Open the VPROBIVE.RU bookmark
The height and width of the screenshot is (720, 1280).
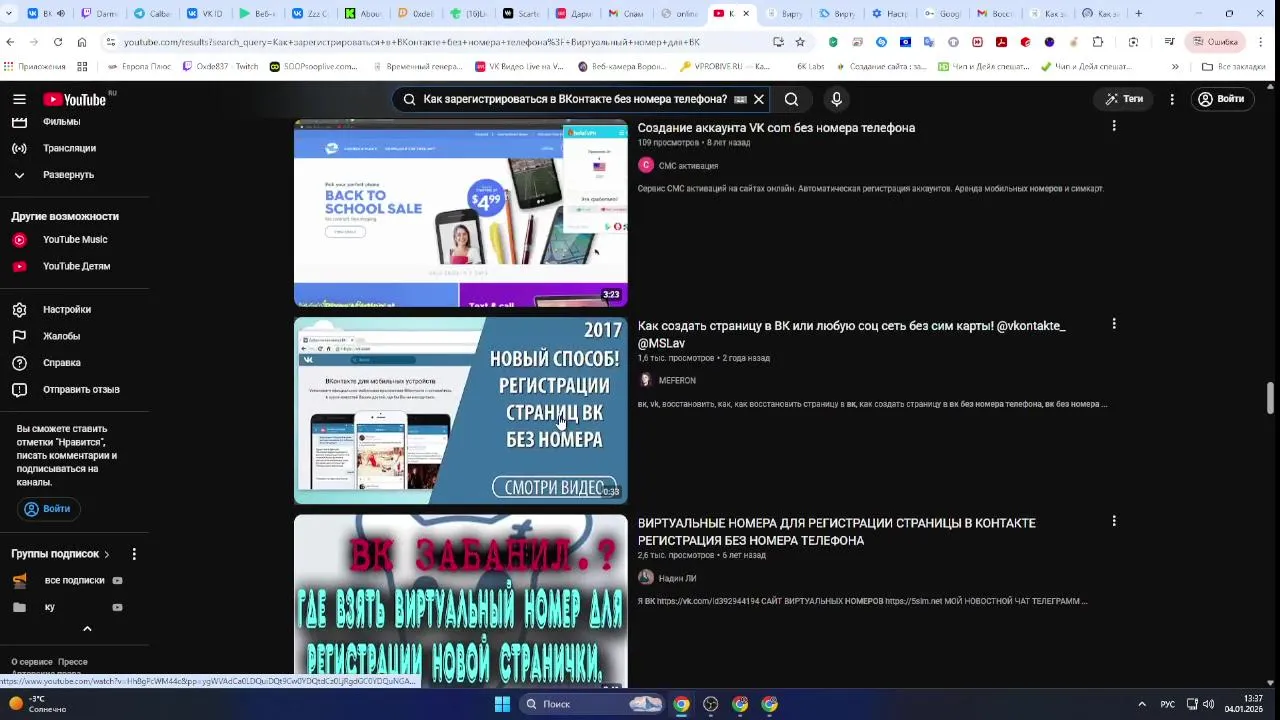tap(725, 67)
